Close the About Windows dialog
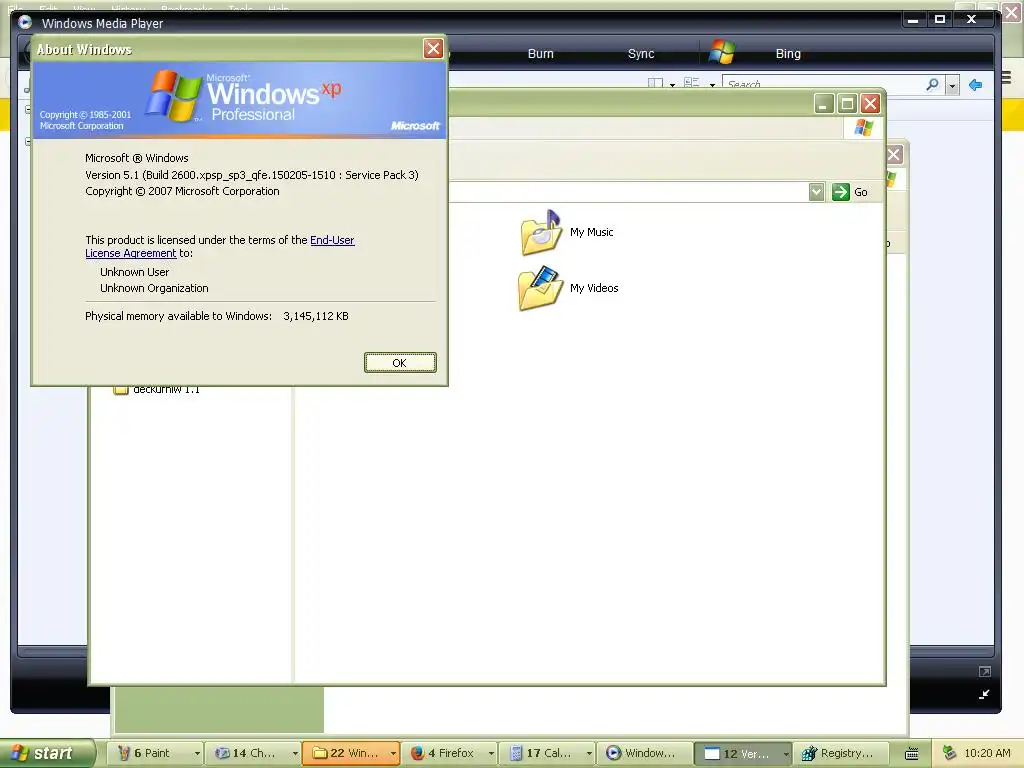Image resolution: width=1024 pixels, height=768 pixels. [433, 48]
